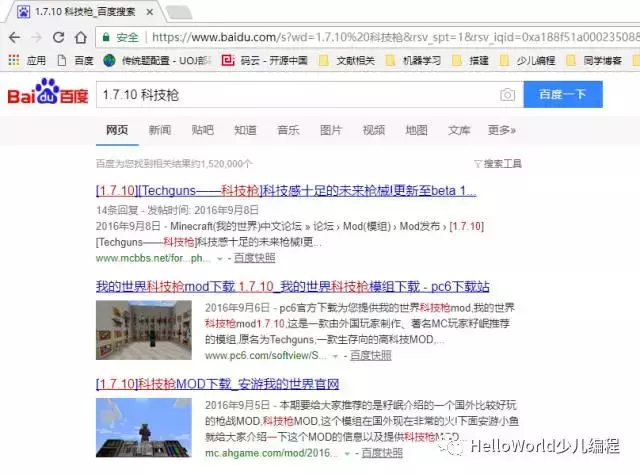Open the 少儿编程 bookmark folder

point(528,61)
